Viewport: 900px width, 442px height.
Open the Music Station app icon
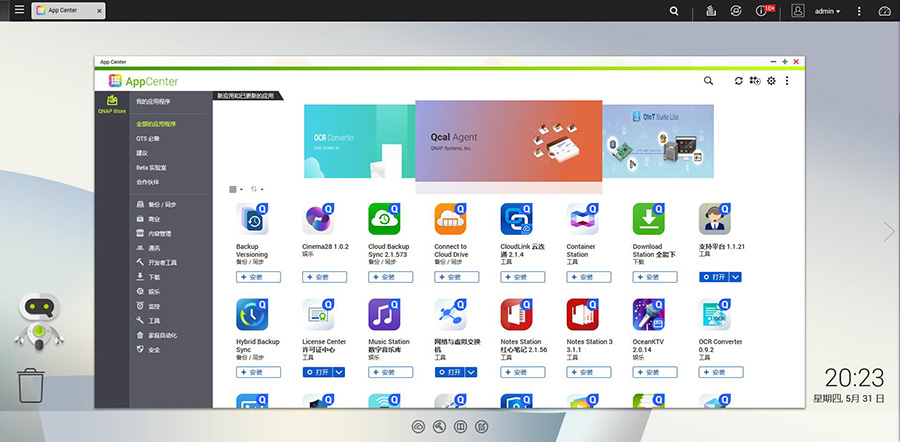(x=384, y=314)
